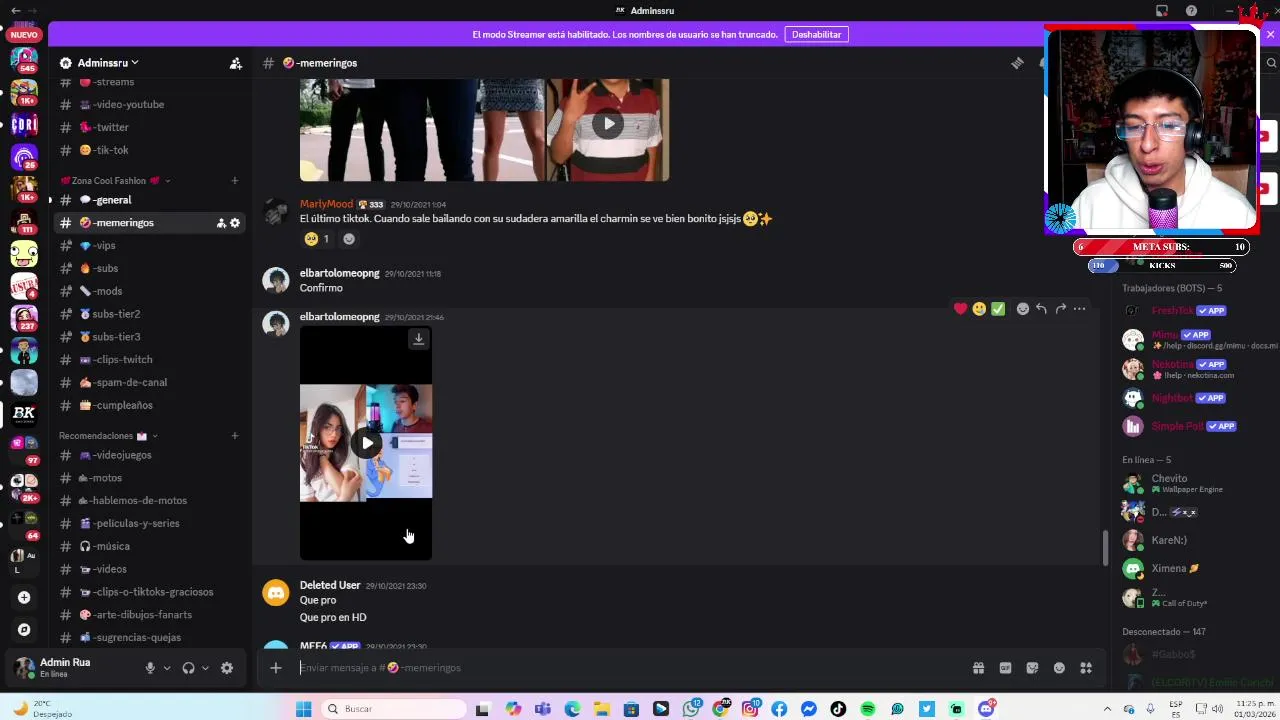This screenshot has width=1280, height=720.
Task: Add reaction to MarlyMood's message
Action: [x=349, y=239]
